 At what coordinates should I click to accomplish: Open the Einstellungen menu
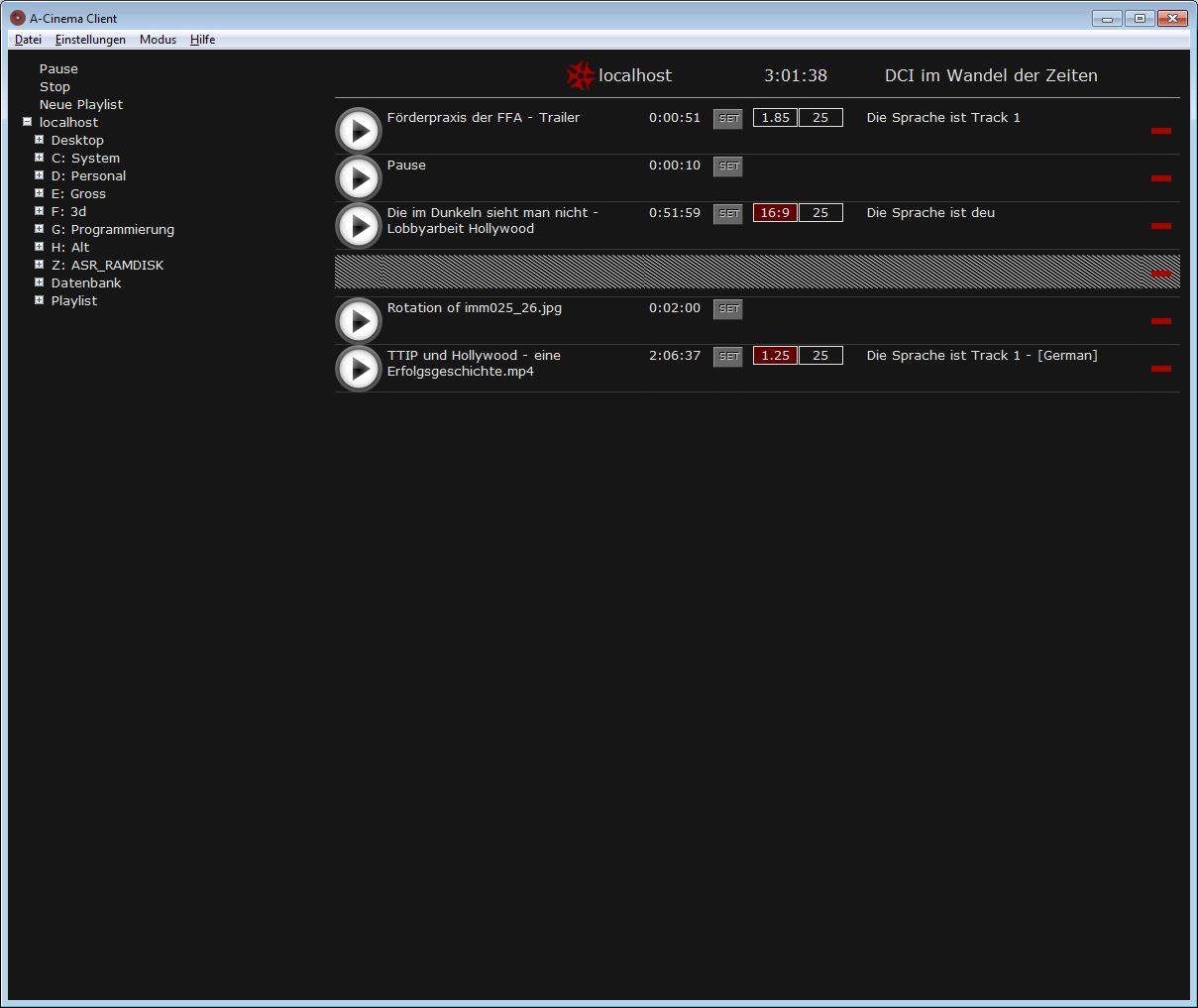(x=90, y=40)
